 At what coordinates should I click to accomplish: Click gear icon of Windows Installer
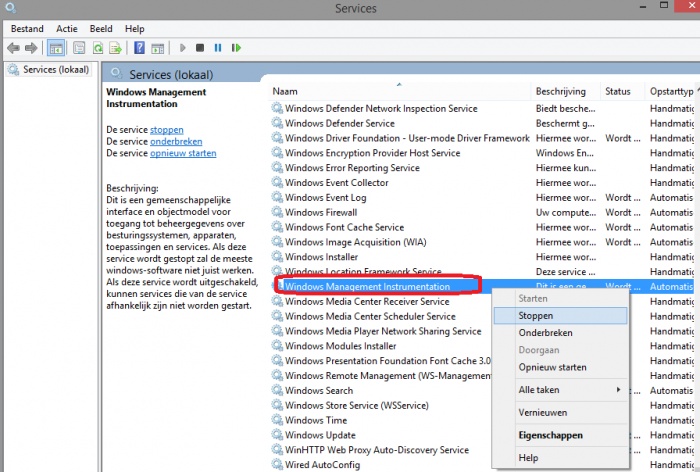(x=277, y=256)
